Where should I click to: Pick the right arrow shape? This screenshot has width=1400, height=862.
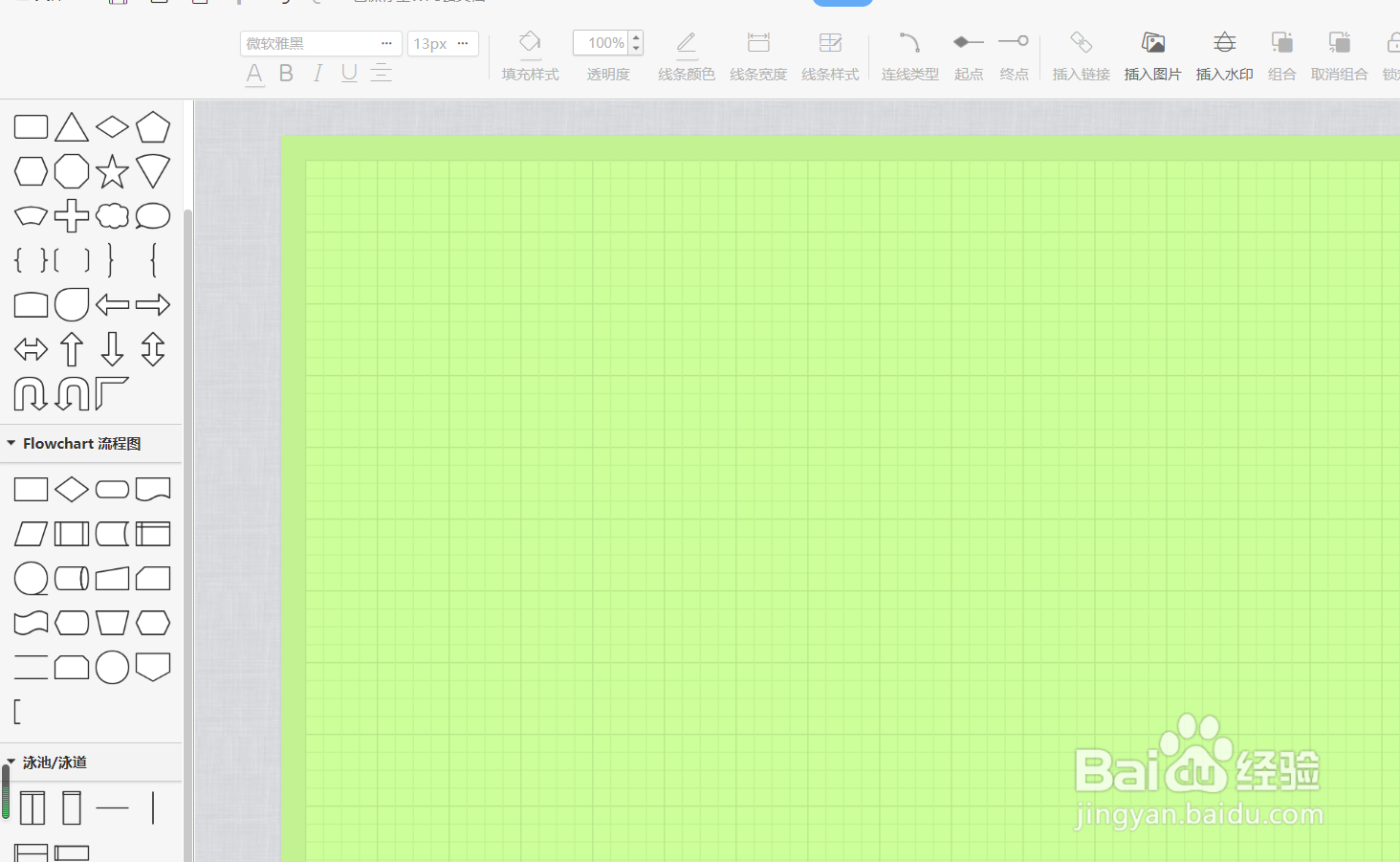(153, 305)
